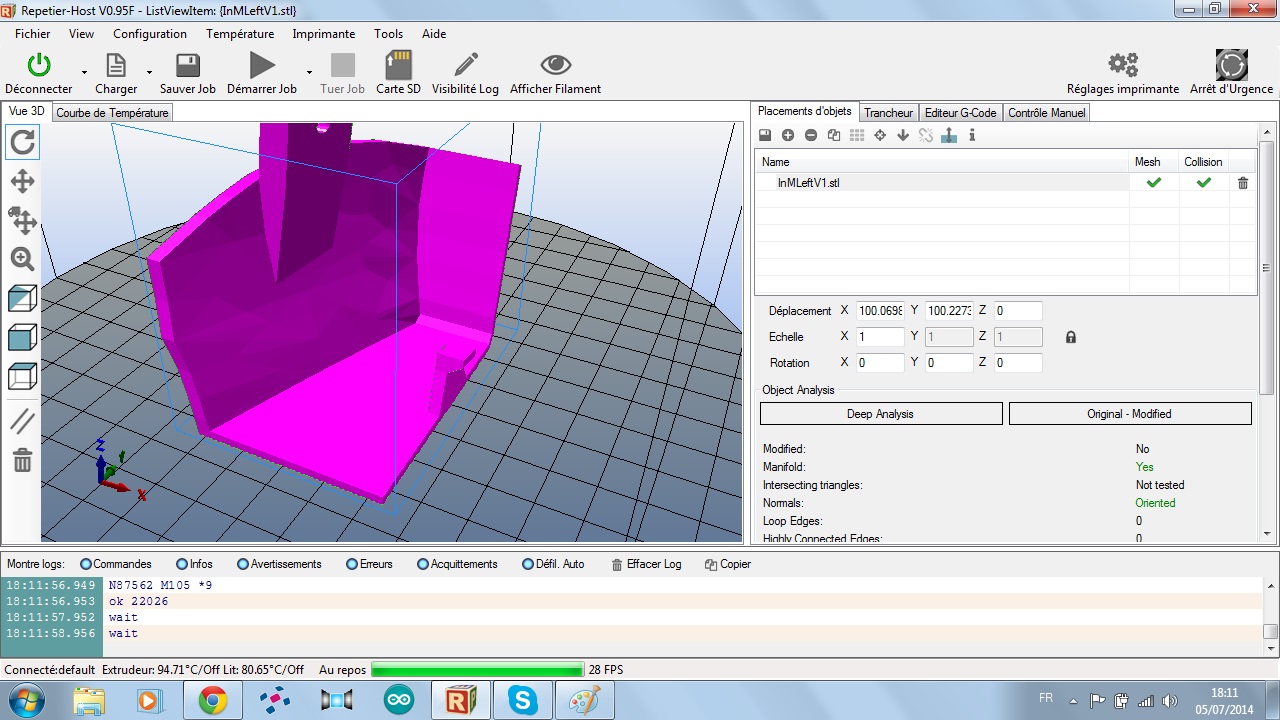Select the rotate view tool
This screenshot has width=1280, height=720.
point(22,142)
